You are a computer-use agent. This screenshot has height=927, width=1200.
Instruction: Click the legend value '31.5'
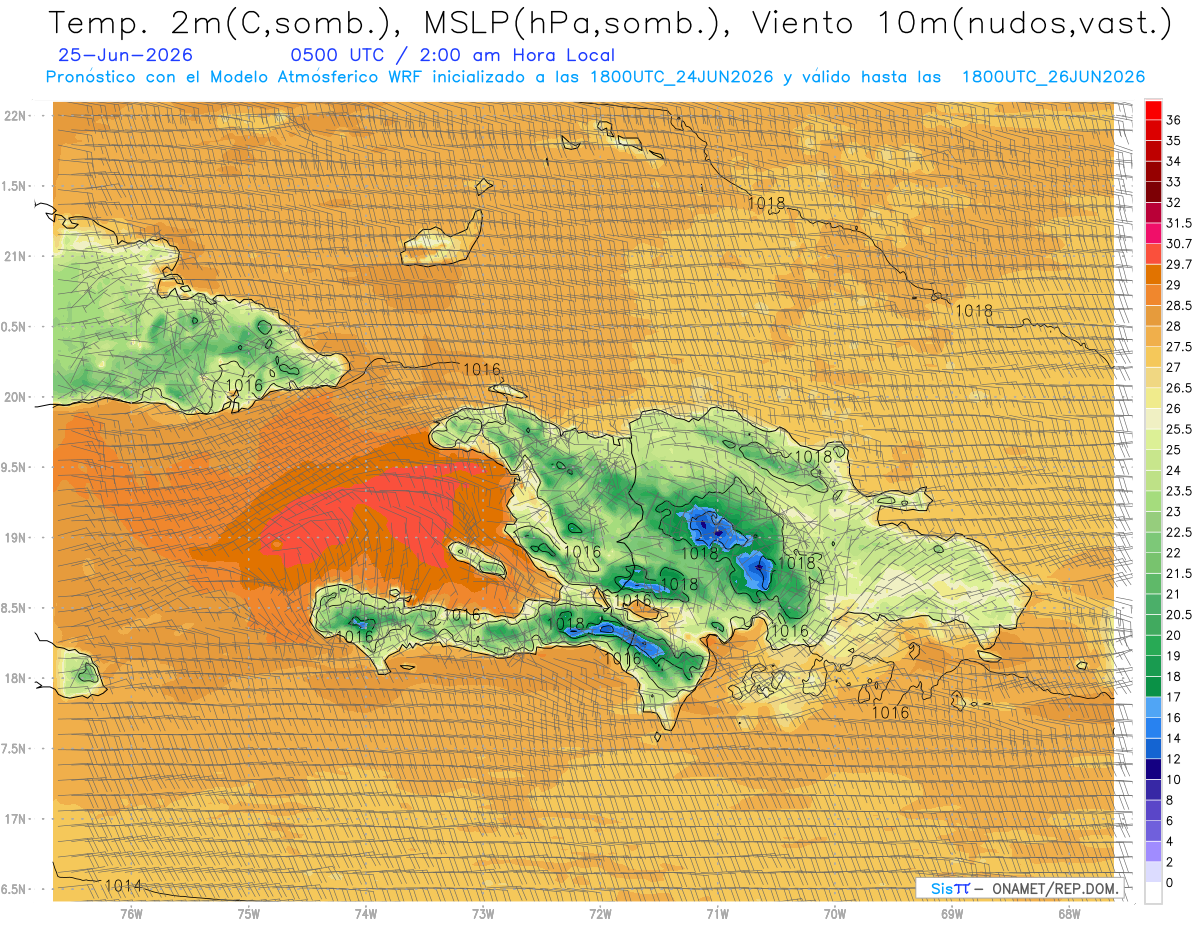point(1178,223)
